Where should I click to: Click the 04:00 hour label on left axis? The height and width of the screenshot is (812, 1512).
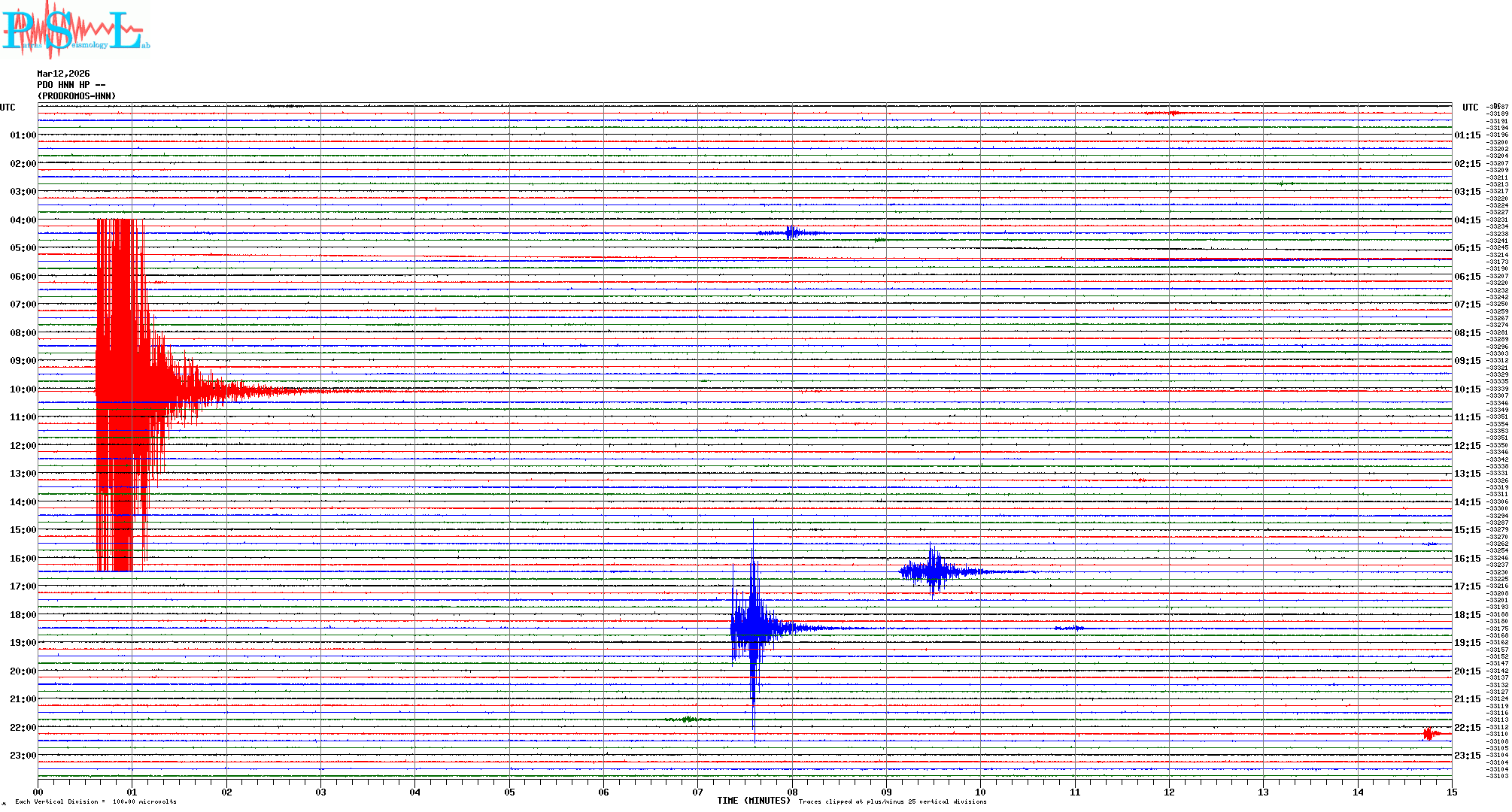[23, 220]
